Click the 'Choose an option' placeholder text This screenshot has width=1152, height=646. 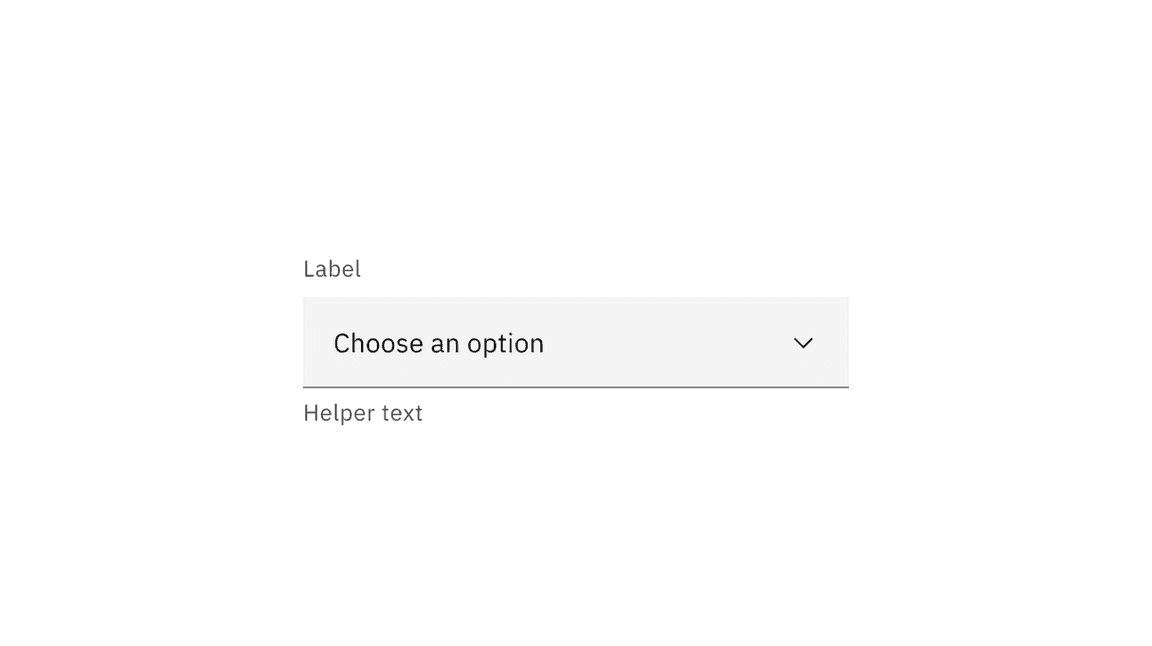click(438, 343)
